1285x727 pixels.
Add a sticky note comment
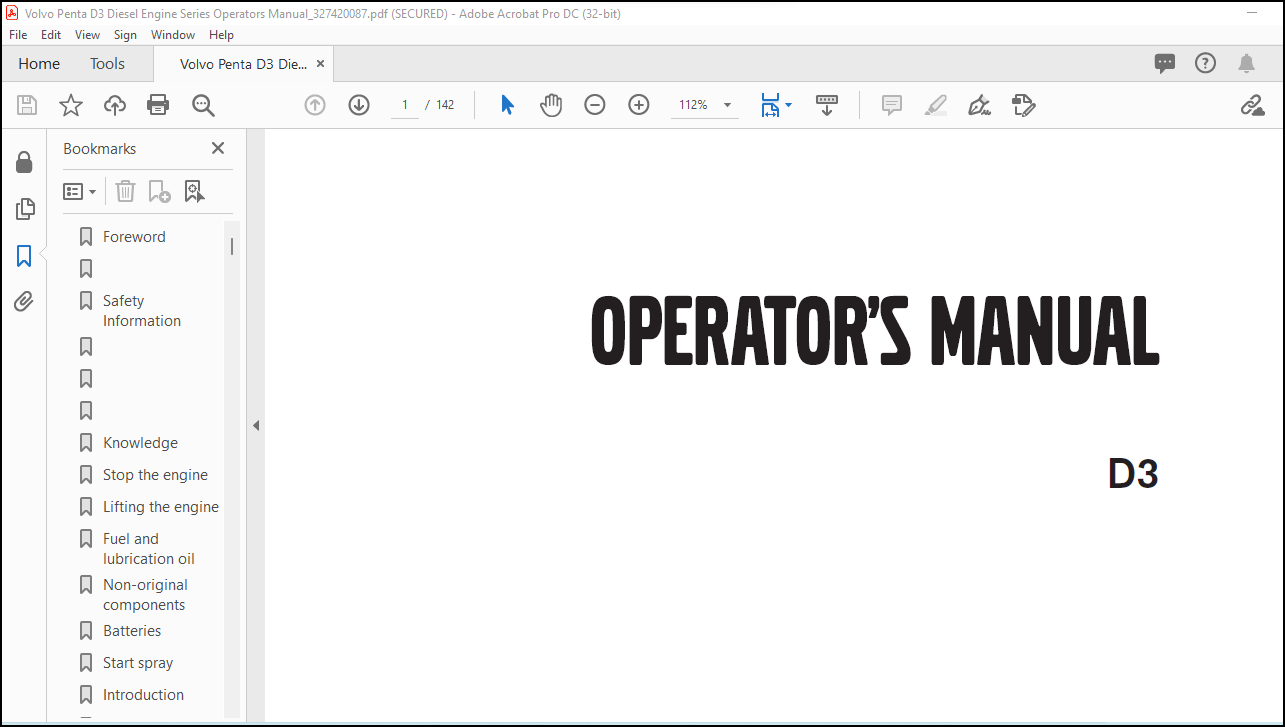tap(892, 105)
